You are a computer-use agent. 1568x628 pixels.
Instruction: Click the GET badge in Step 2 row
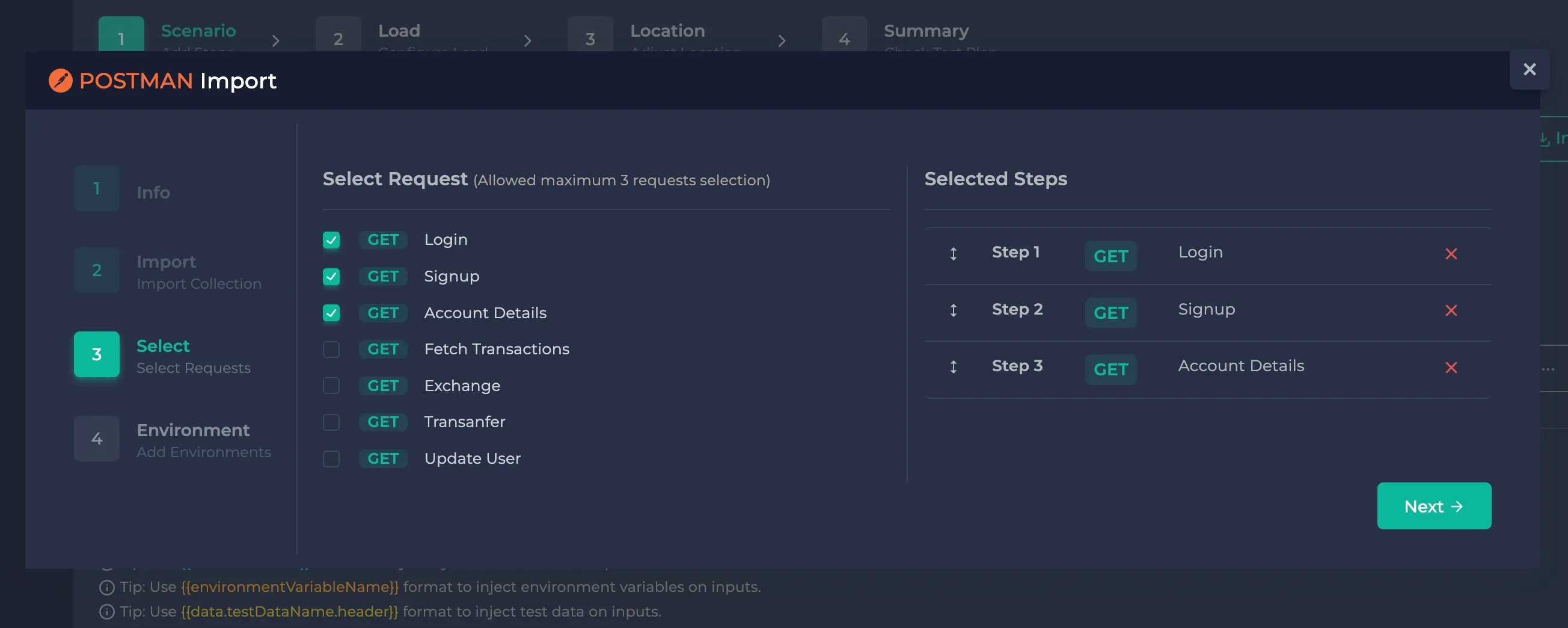tap(1110, 312)
